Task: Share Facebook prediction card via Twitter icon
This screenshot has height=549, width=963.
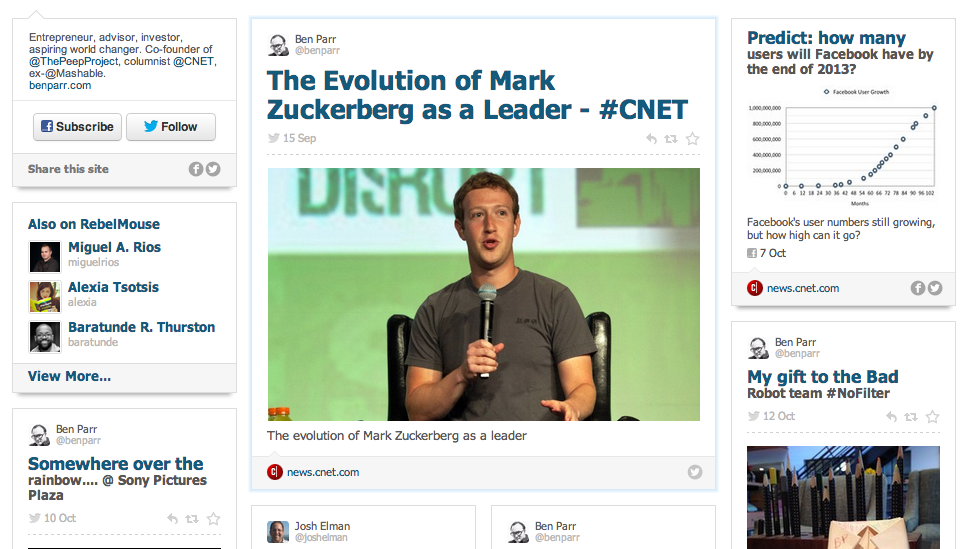Action: point(935,288)
